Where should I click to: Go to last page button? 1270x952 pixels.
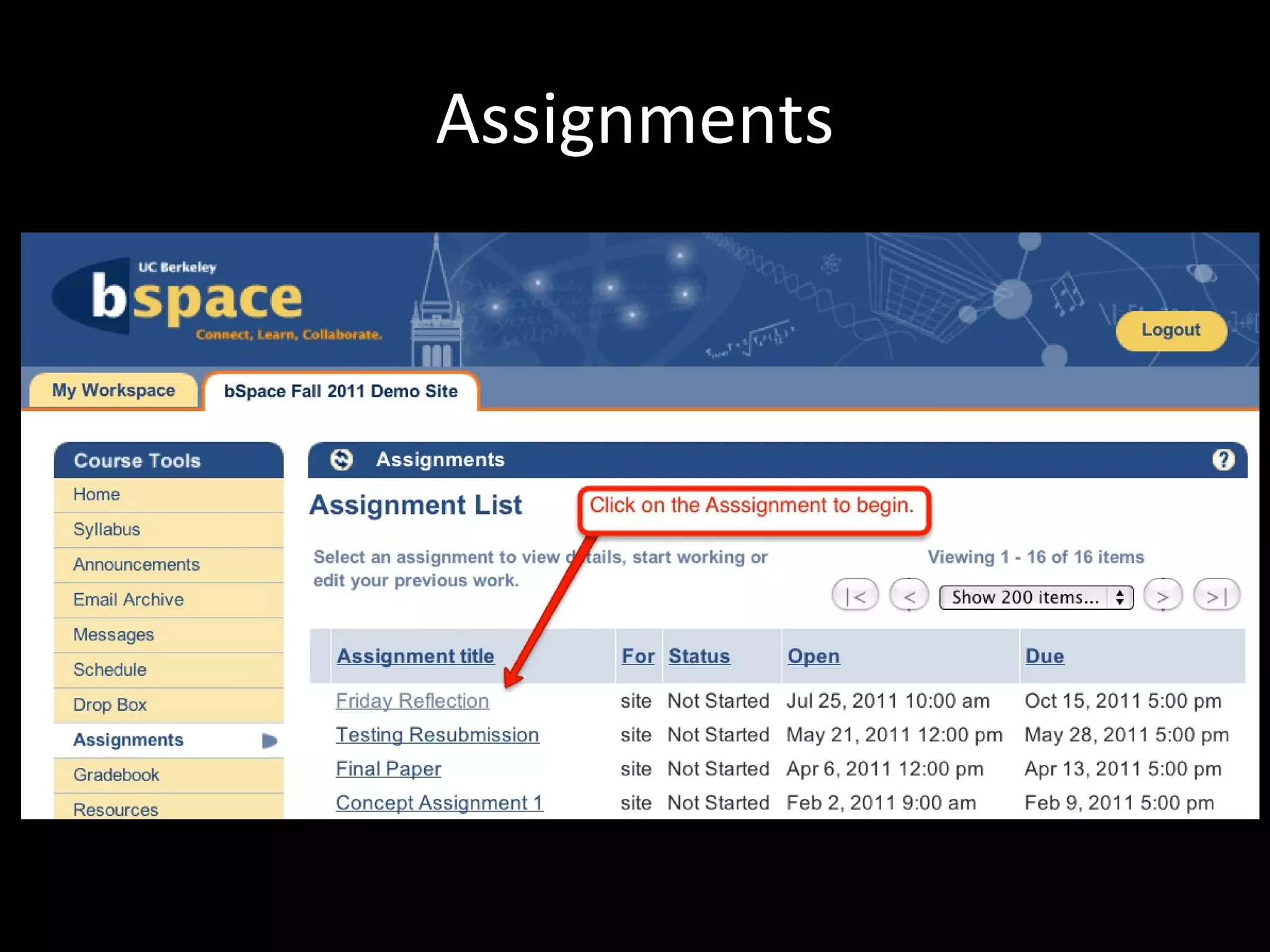[1217, 596]
